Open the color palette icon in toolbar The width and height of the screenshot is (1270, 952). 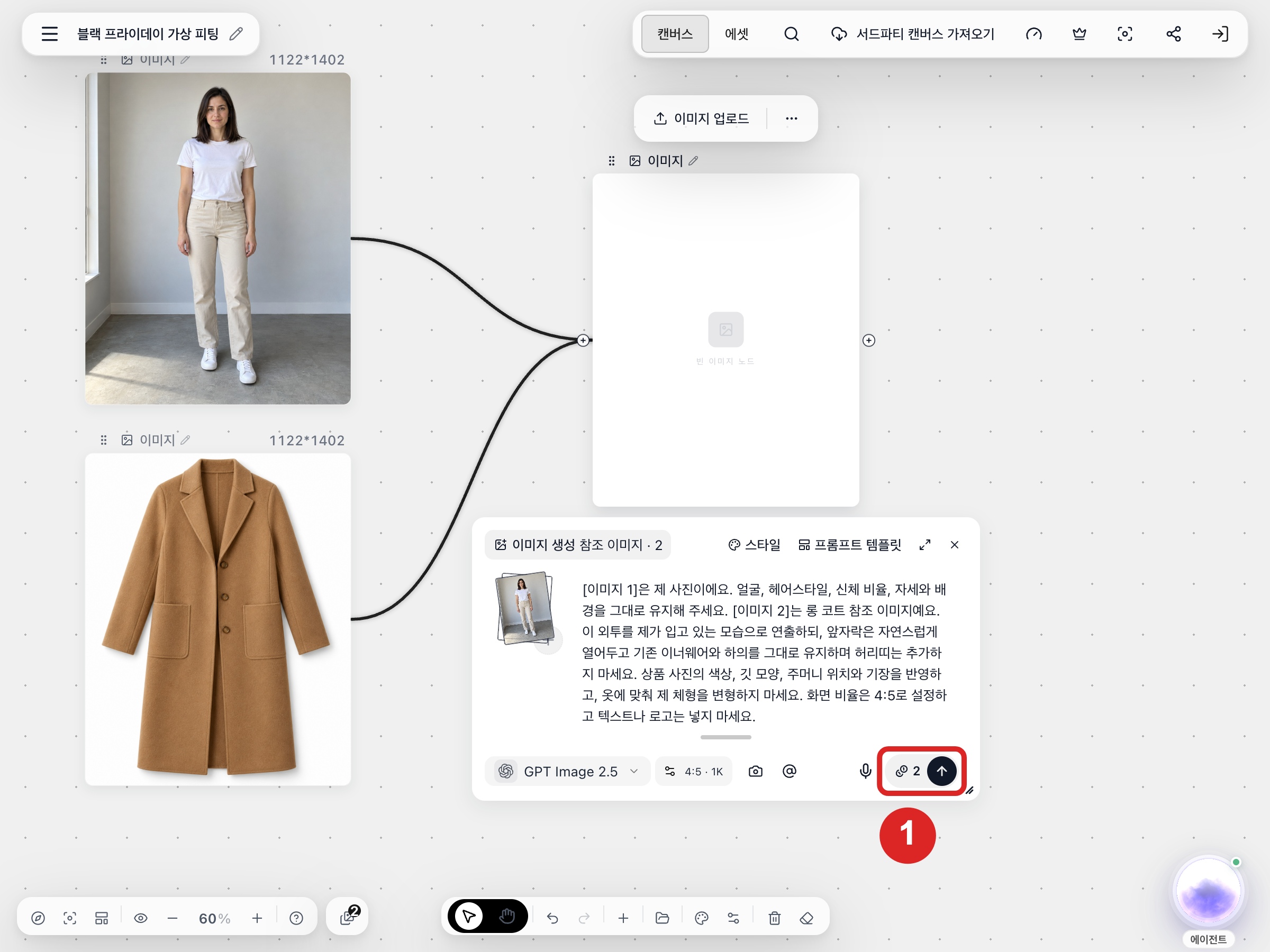pyautogui.click(x=701, y=918)
